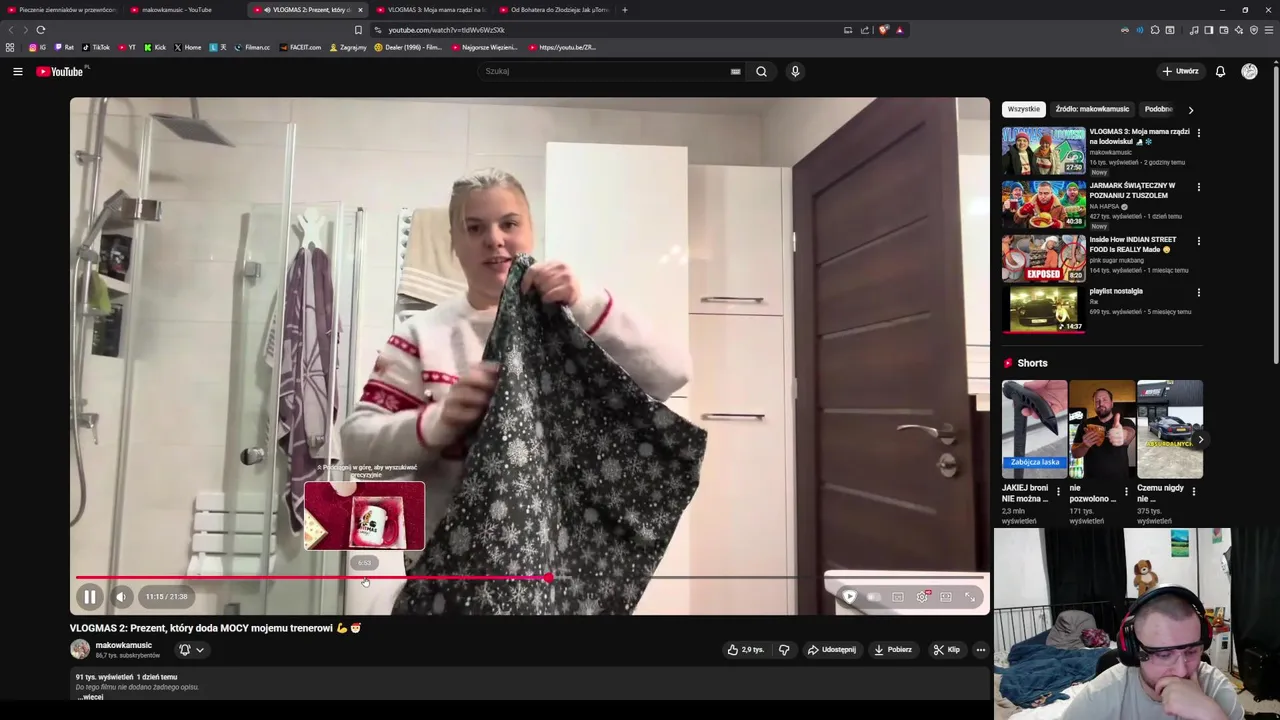1280x720 pixels.
Task: Close the active VLOGMAS 2 tab
Action: click(360, 10)
